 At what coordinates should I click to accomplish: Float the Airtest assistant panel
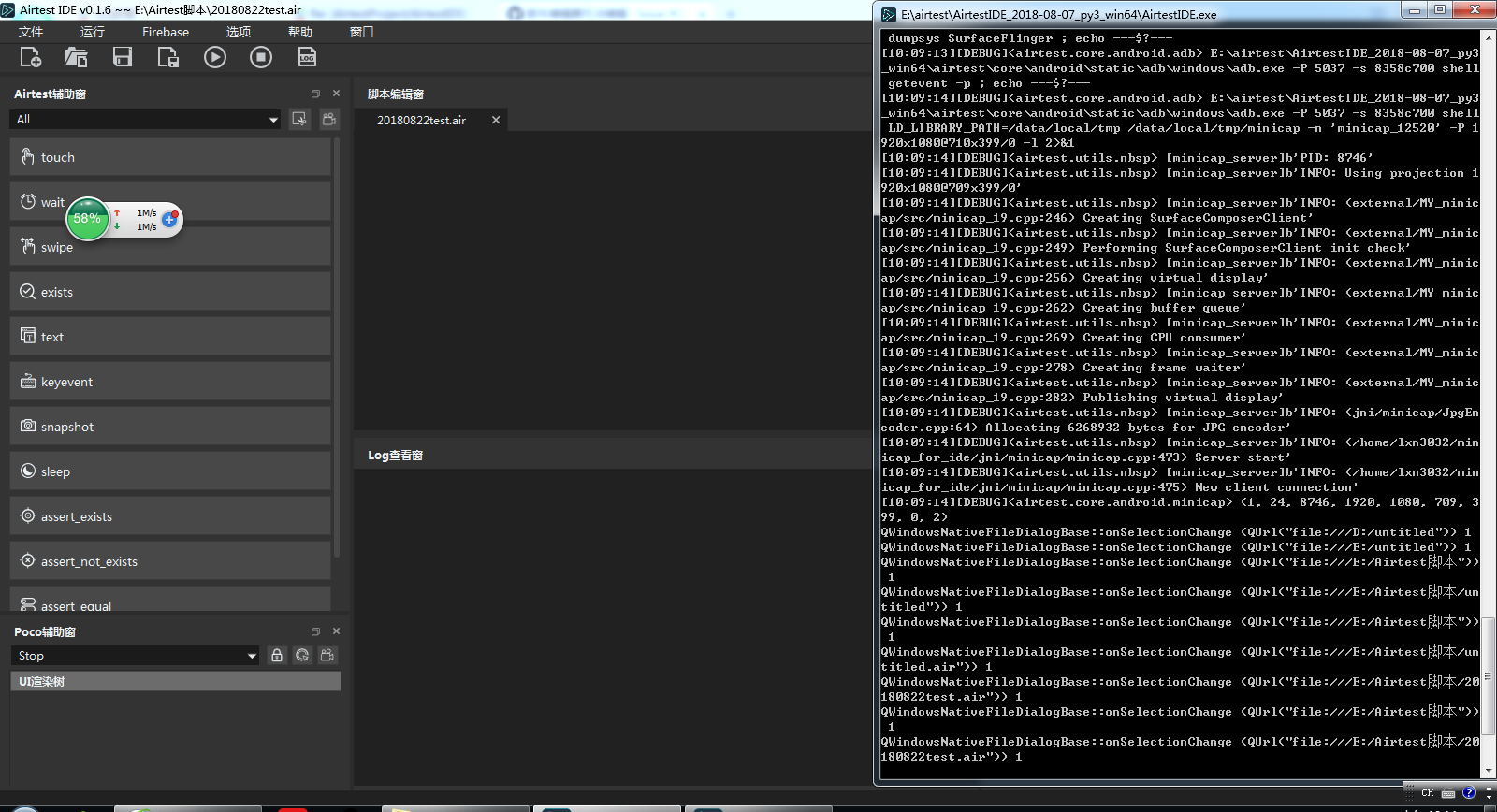[315, 94]
